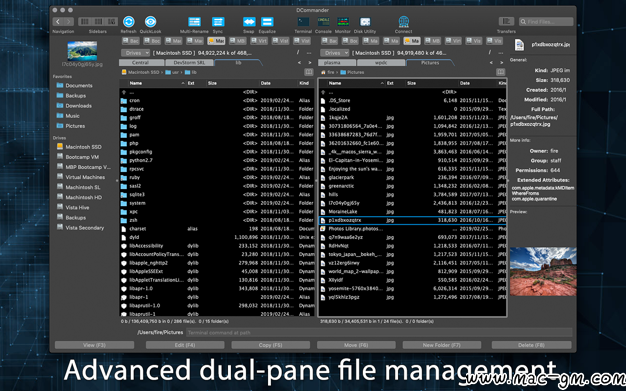Image resolution: width=626 pixels, height=391 pixels.
Task: Click the Copy (F5) button
Action: pyautogui.click(x=271, y=345)
